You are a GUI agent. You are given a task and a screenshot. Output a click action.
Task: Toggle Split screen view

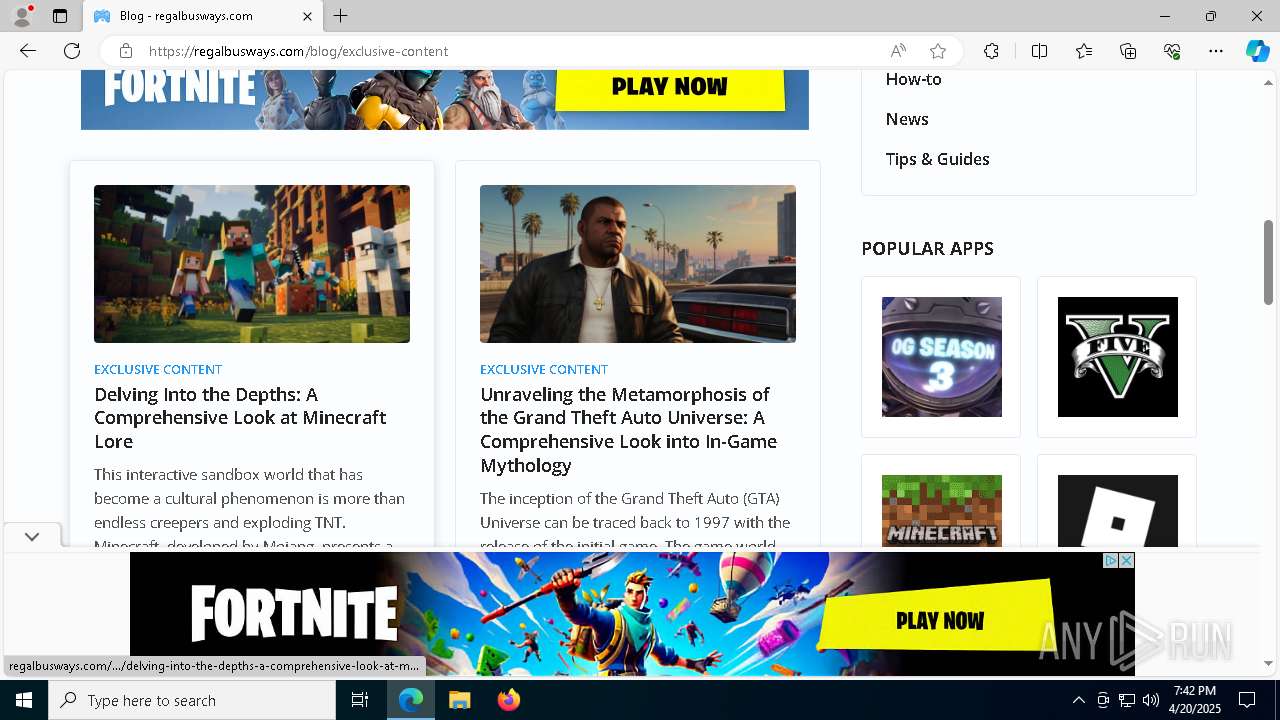click(1039, 51)
